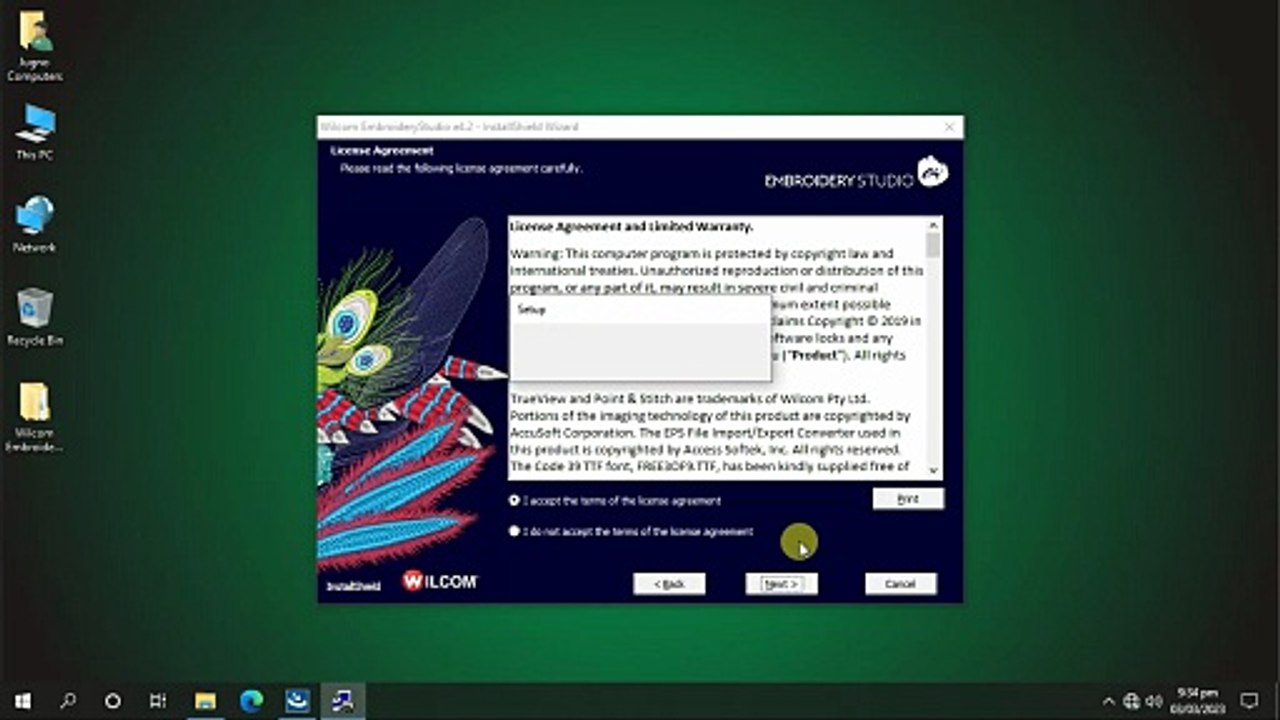
Task: Launch Microsoft Edge from the taskbar
Action: [251, 701]
